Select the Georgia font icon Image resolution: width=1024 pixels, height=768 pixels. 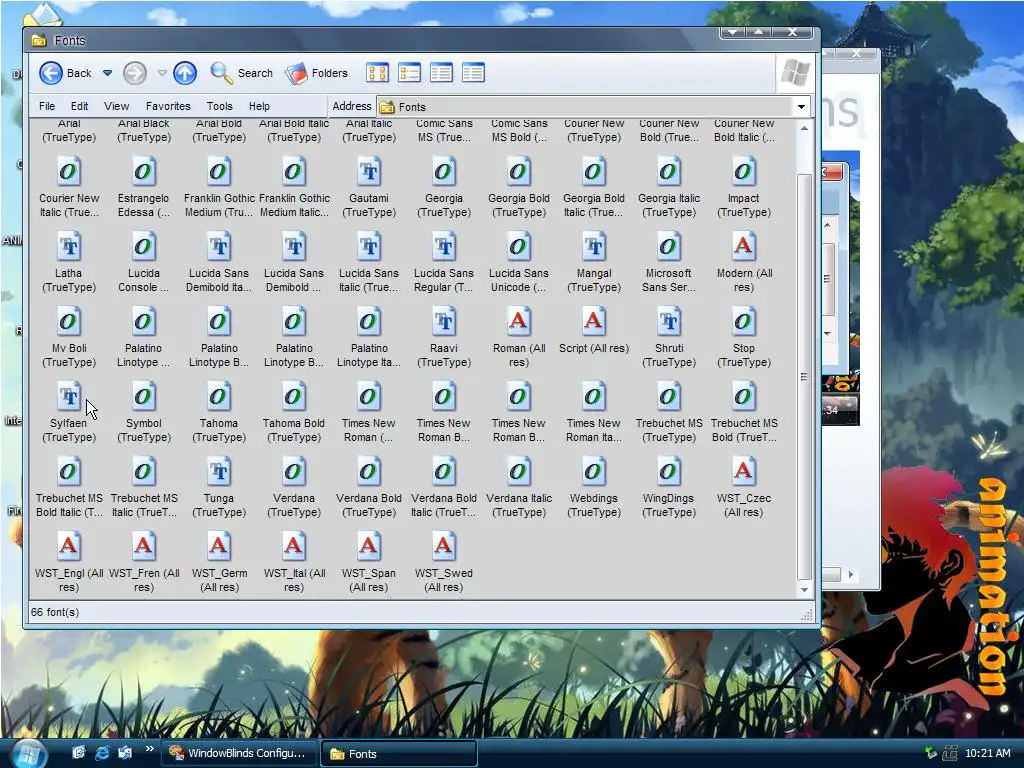[x=444, y=172]
